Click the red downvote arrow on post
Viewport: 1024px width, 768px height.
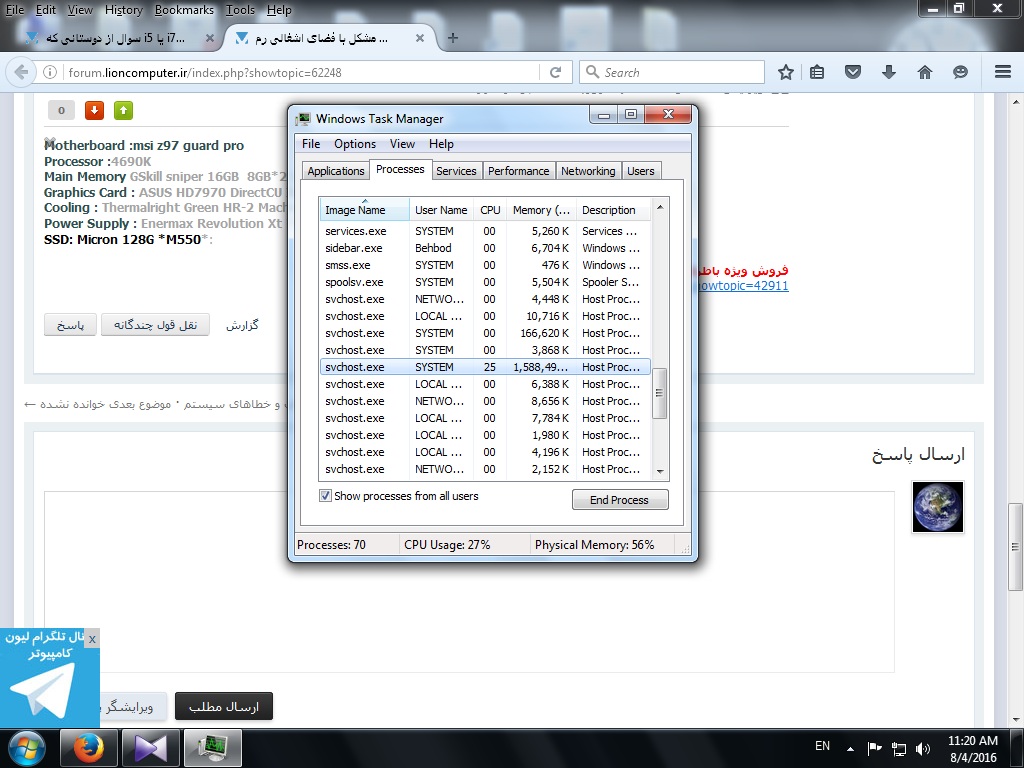click(94, 110)
